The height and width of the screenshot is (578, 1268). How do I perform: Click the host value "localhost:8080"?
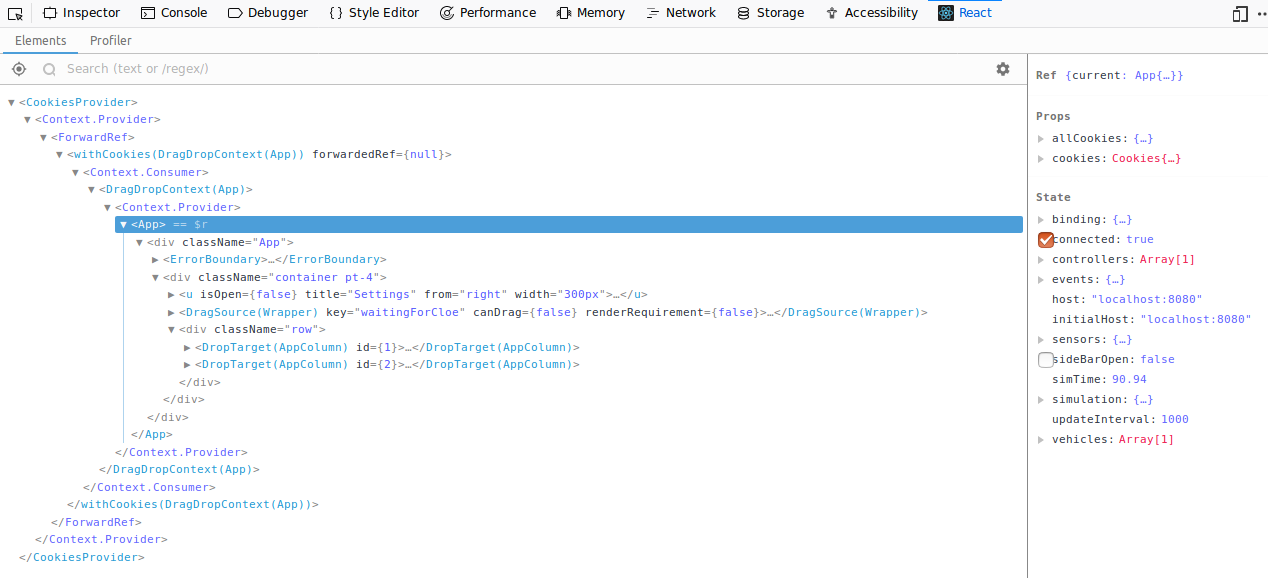coord(1146,300)
